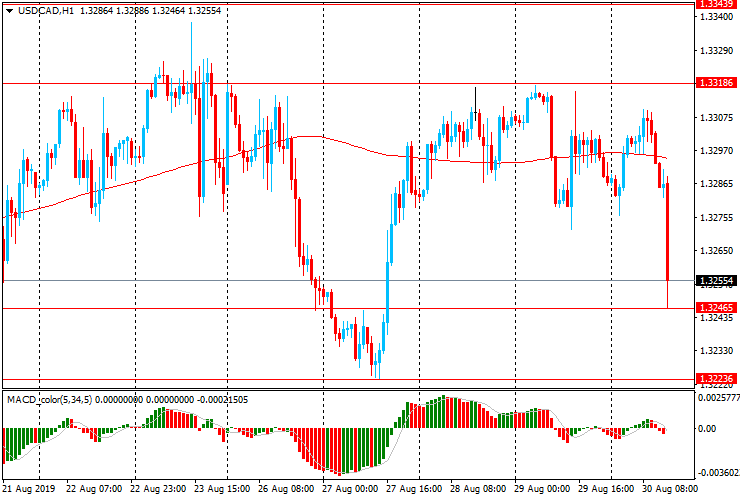This screenshot has height=500, width=740.
Task: Select the 1.32865 price scale value
Action: tap(717, 184)
